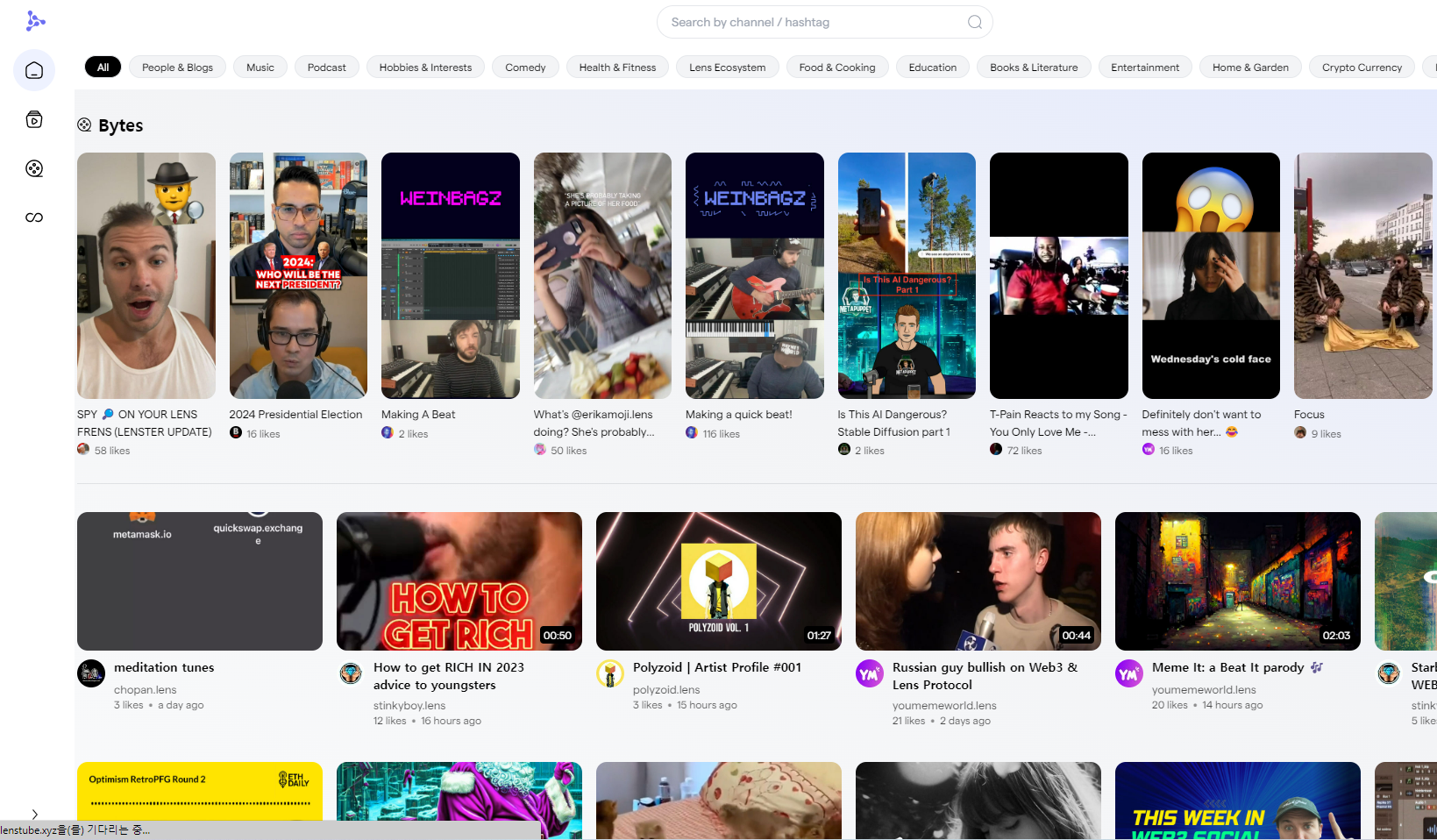The width and height of the screenshot is (1437, 840).
Task: Visit the stinkyboy.lens channel link
Action: point(409,706)
